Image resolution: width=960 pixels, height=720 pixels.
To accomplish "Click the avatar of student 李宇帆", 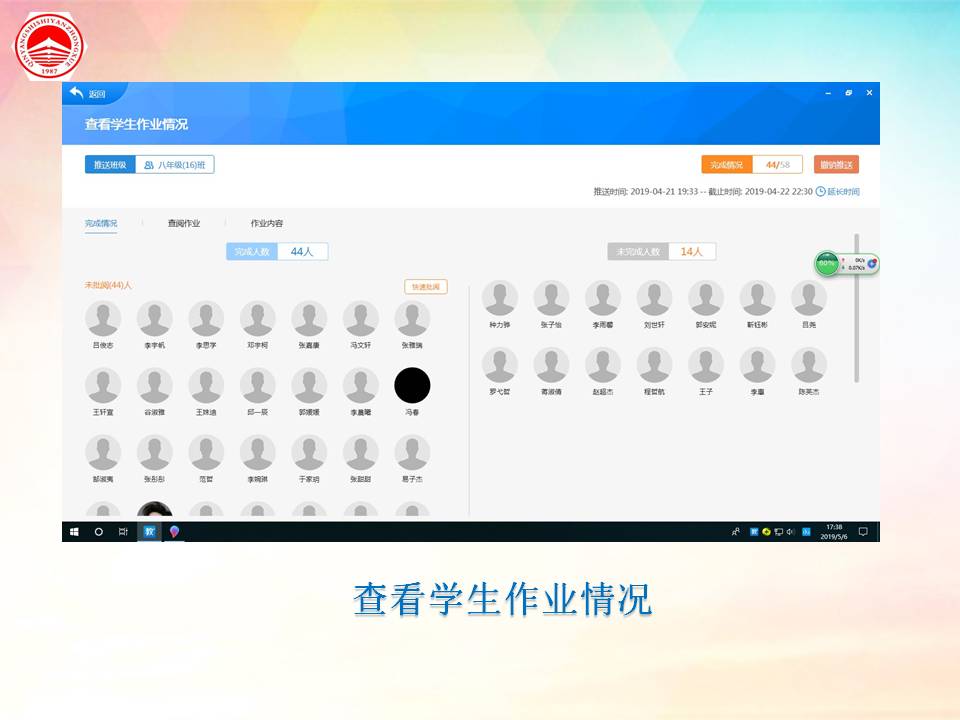I will [x=155, y=319].
